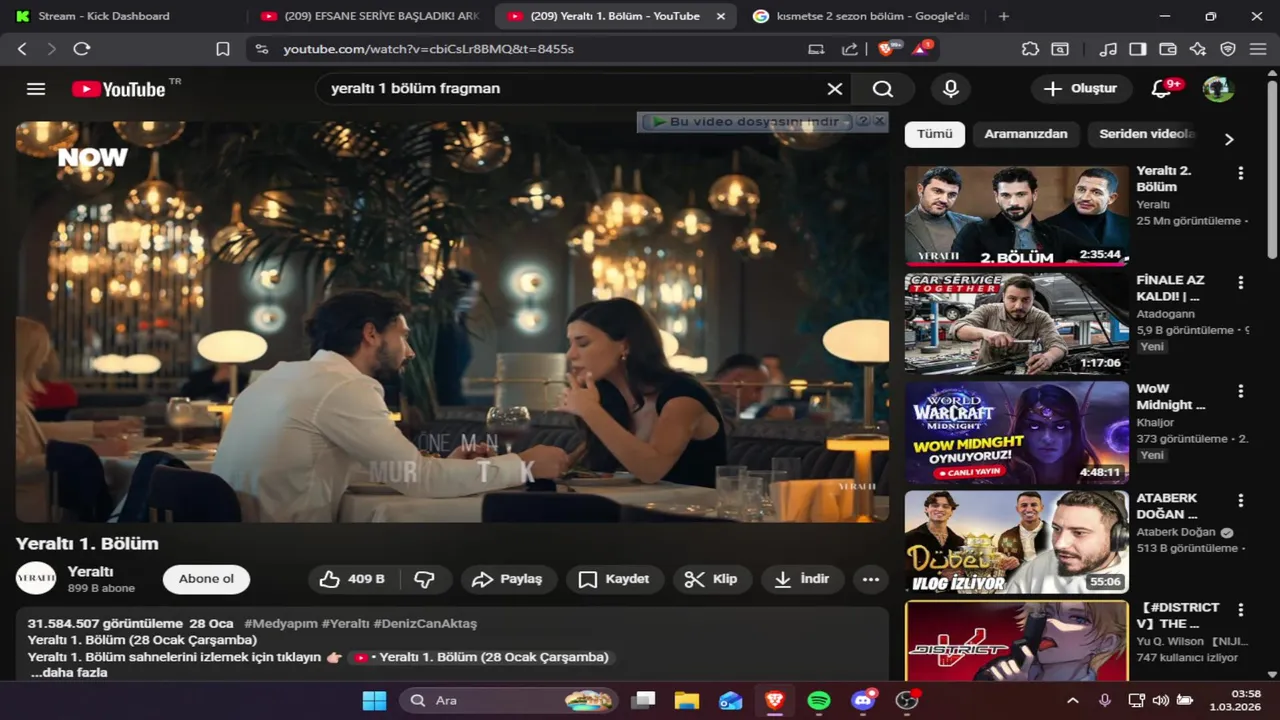
Task: Open Leo AI sparkle icon
Action: tap(1197, 49)
